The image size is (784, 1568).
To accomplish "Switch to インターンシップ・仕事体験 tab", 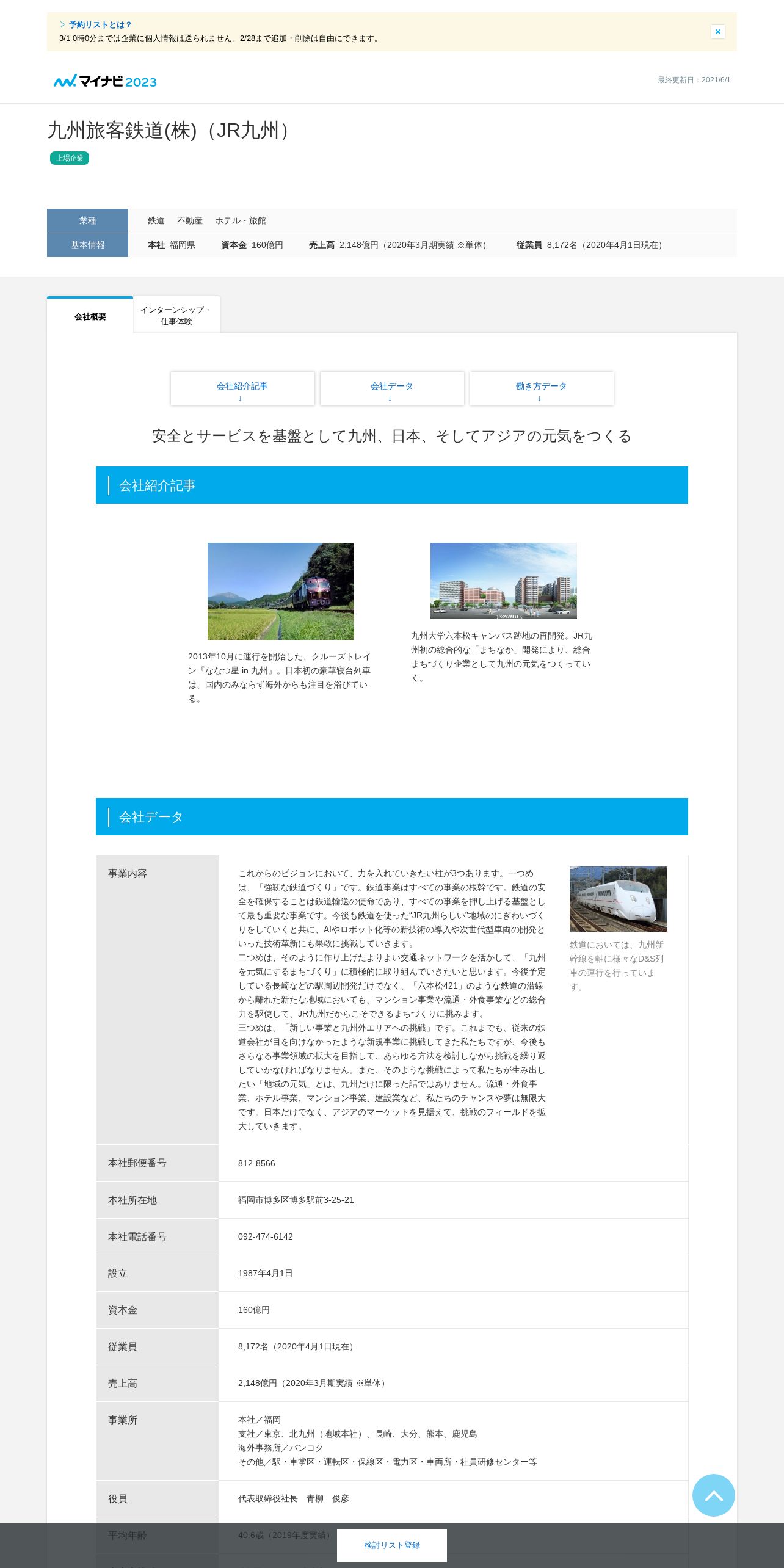I will (176, 316).
